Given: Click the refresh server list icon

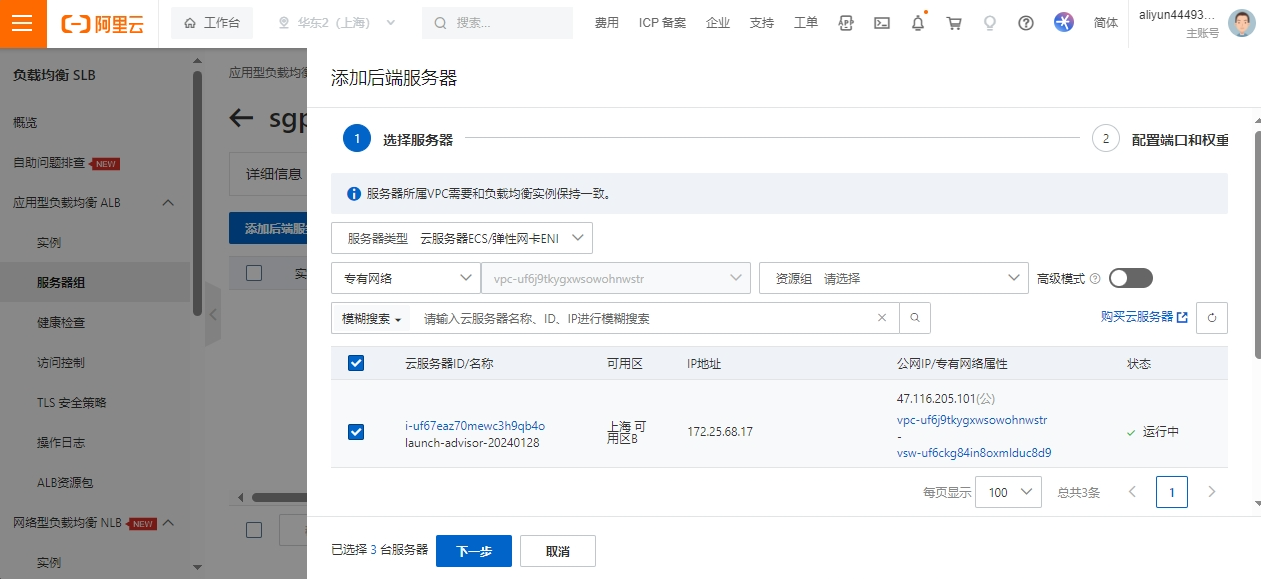Looking at the screenshot, I should 1211,318.
